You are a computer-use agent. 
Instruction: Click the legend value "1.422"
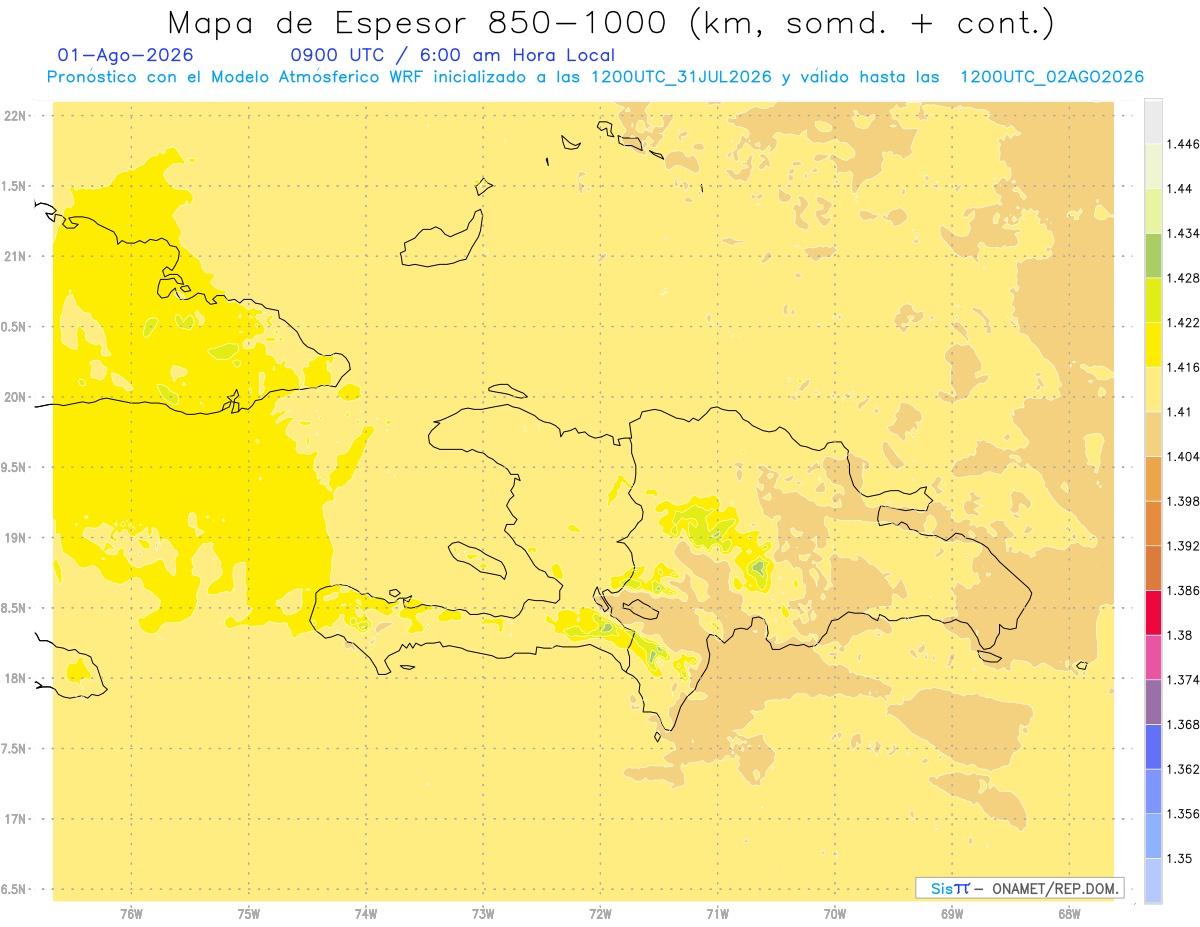[1183, 323]
